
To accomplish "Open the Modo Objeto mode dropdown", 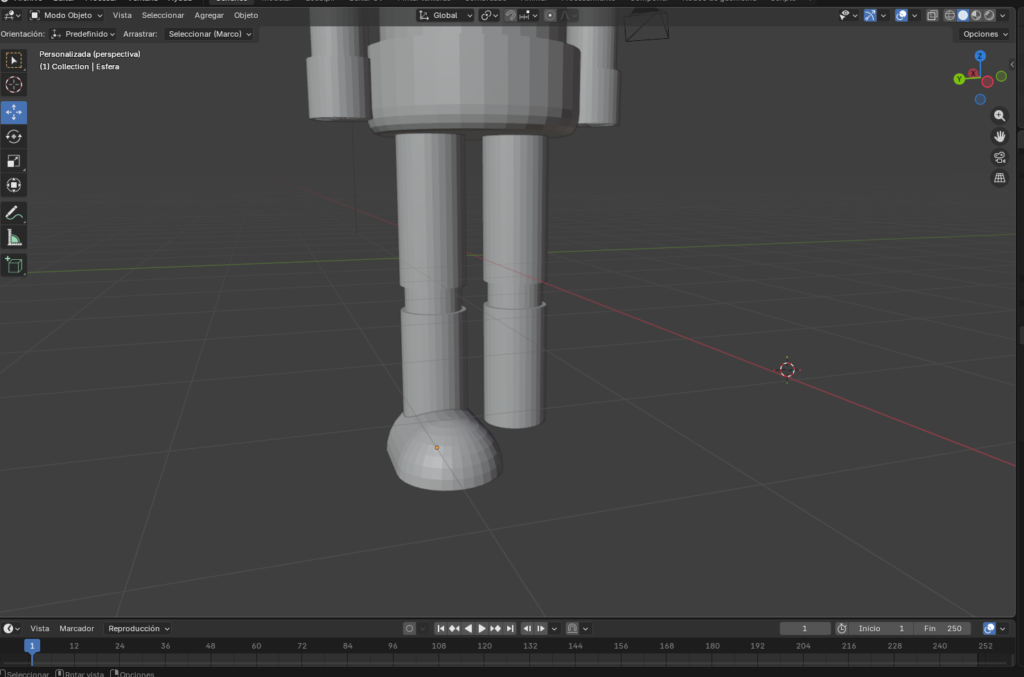I will pyautogui.click(x=65, y=15).
